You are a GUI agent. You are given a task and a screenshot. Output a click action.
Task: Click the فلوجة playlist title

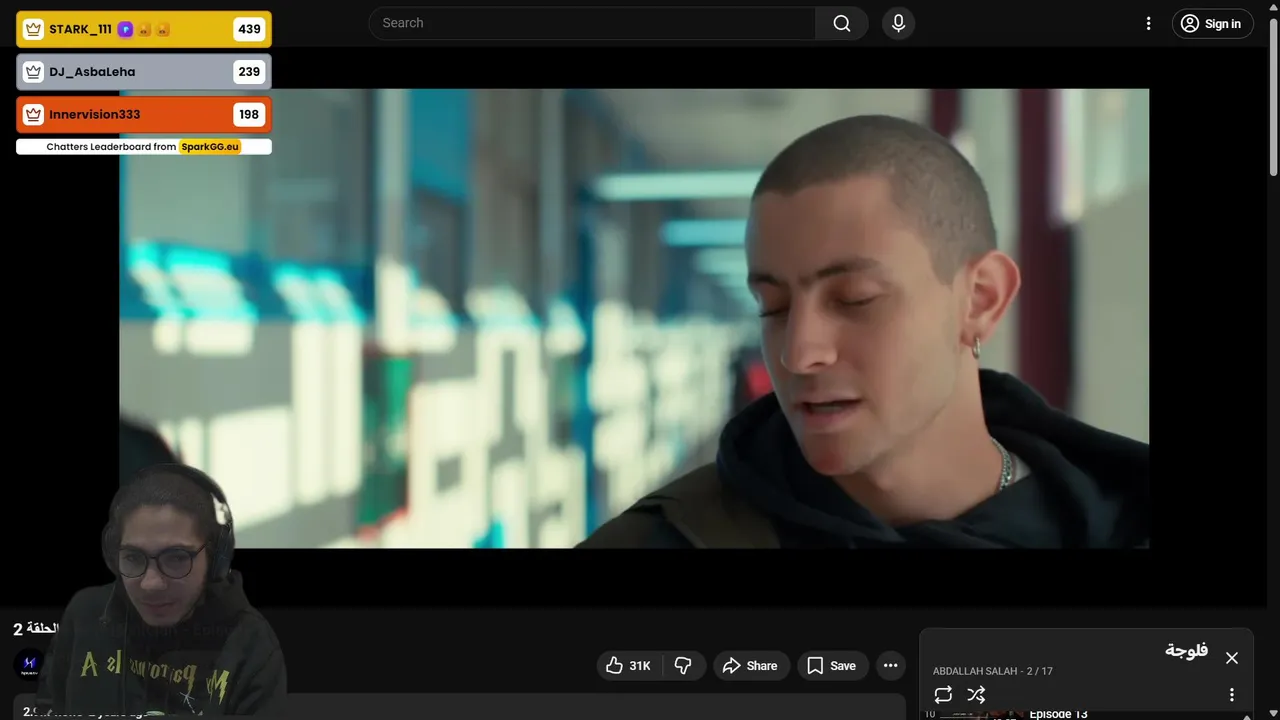(1186, 651)
